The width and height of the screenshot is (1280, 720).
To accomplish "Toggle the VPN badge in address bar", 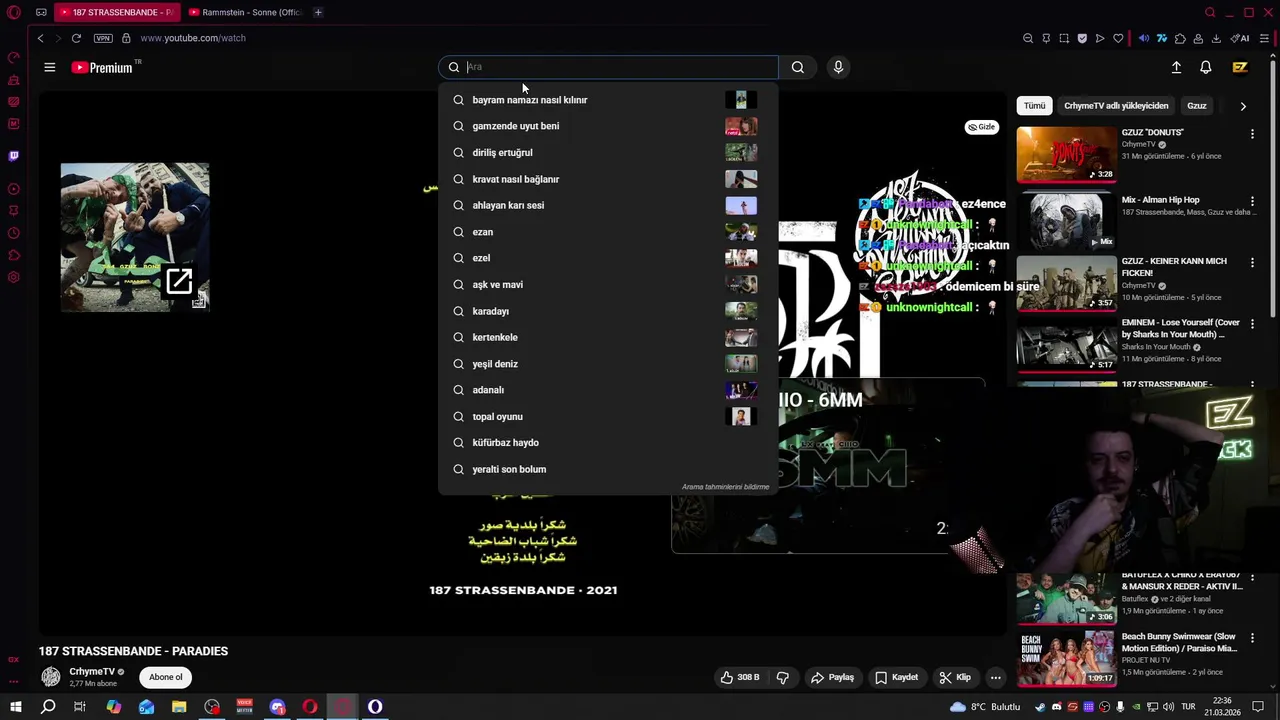I will click(x=103, y=38).
